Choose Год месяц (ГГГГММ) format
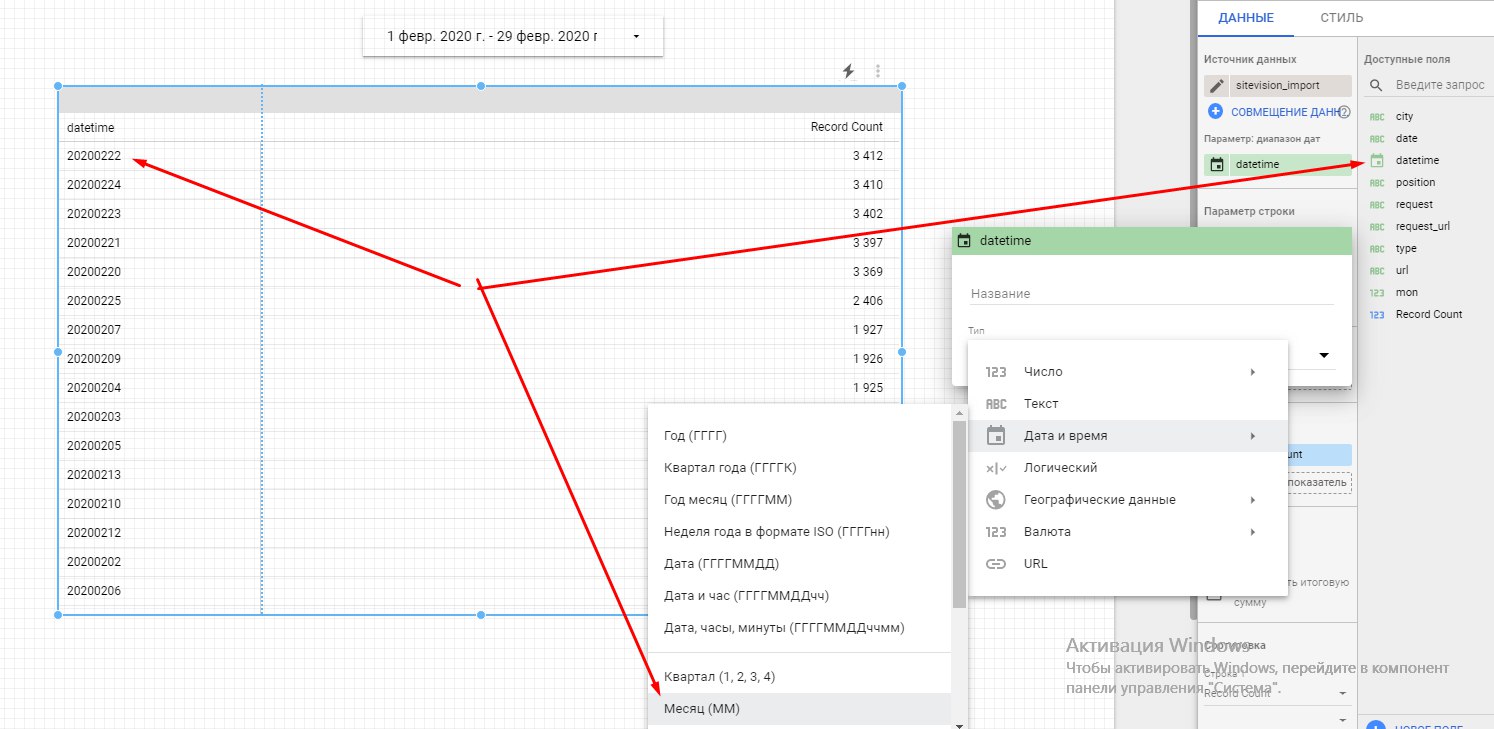1494x729 pixels. coord(800,500)
